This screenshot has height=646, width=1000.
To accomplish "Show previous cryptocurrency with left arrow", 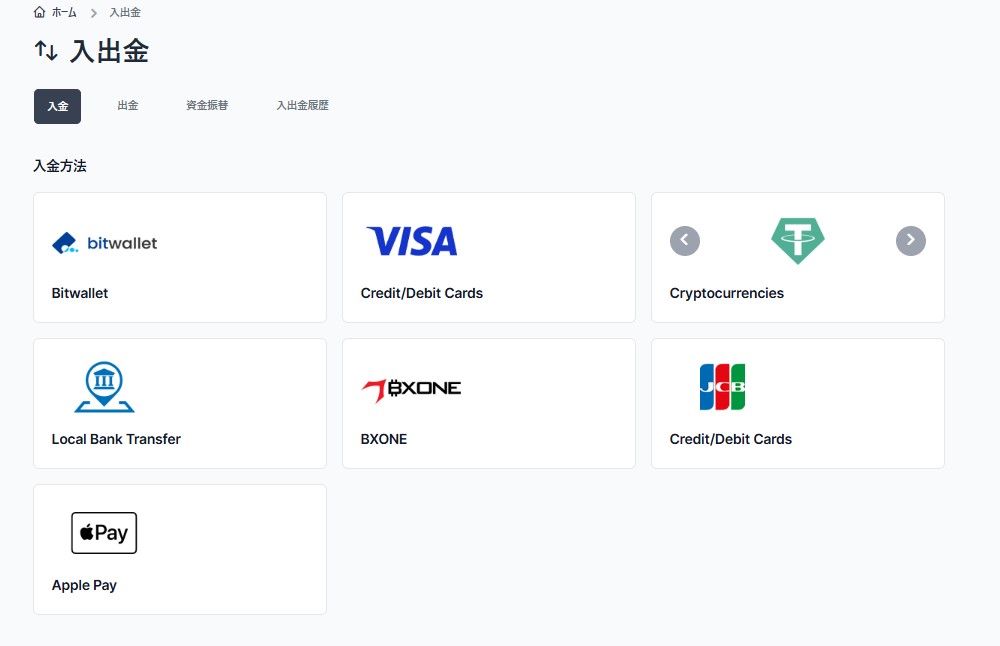I will pos(685,240).
